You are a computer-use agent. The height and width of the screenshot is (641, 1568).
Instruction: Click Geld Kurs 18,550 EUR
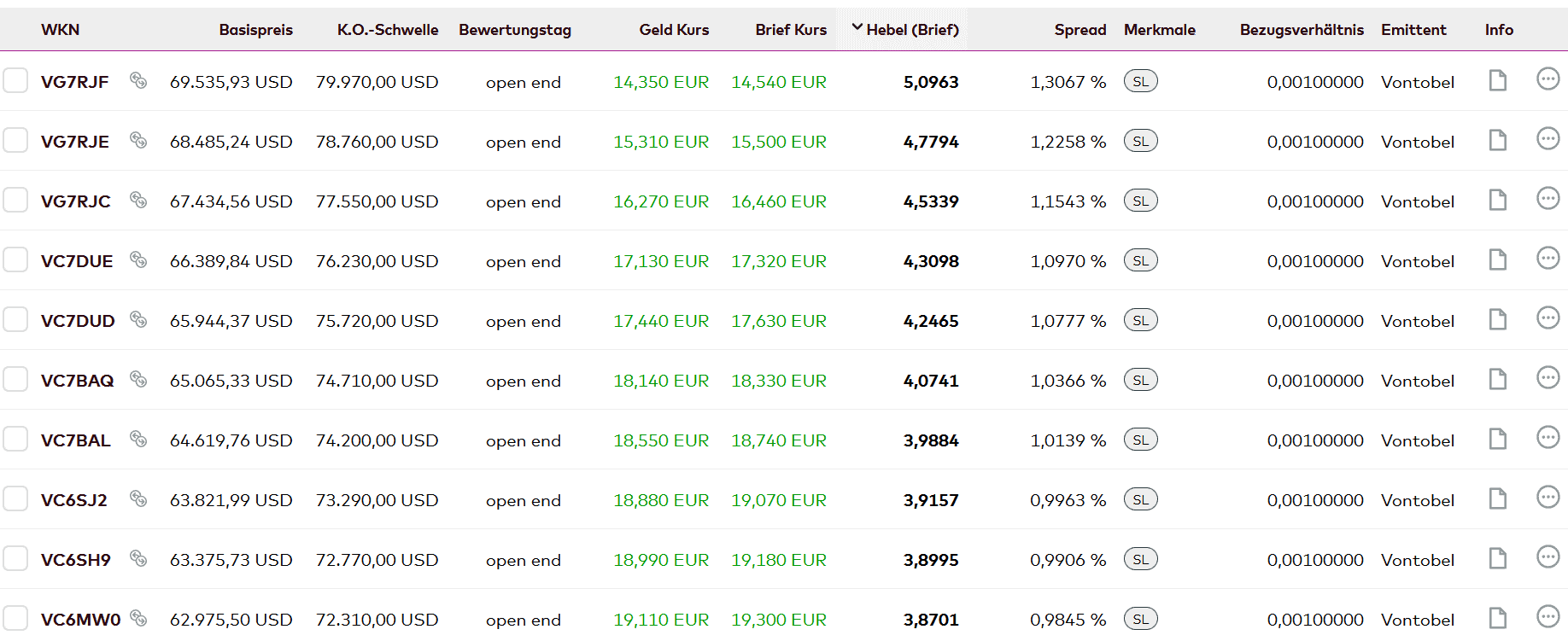661,440
